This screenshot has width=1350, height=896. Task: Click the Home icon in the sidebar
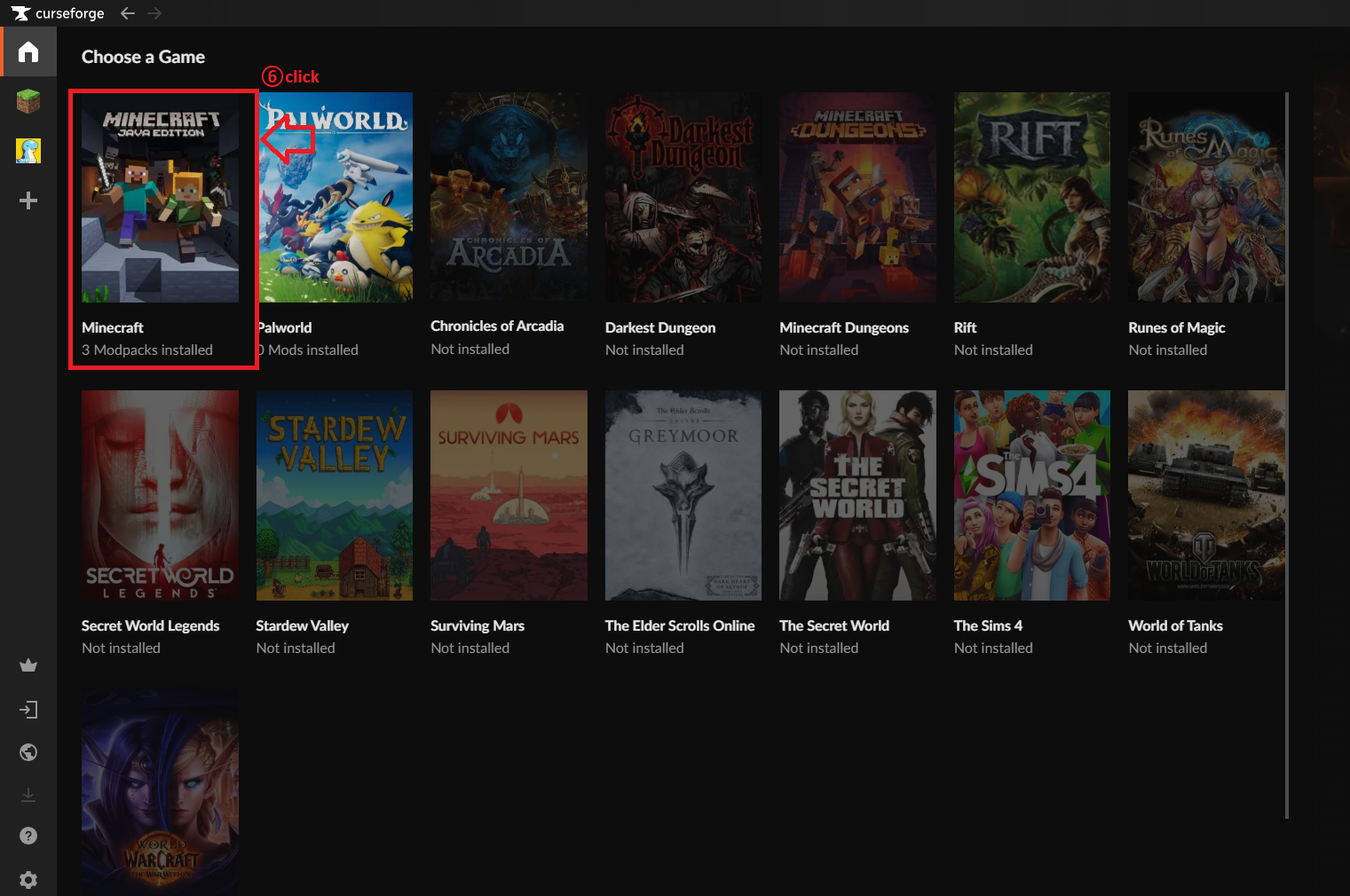[x=28, y=52]
